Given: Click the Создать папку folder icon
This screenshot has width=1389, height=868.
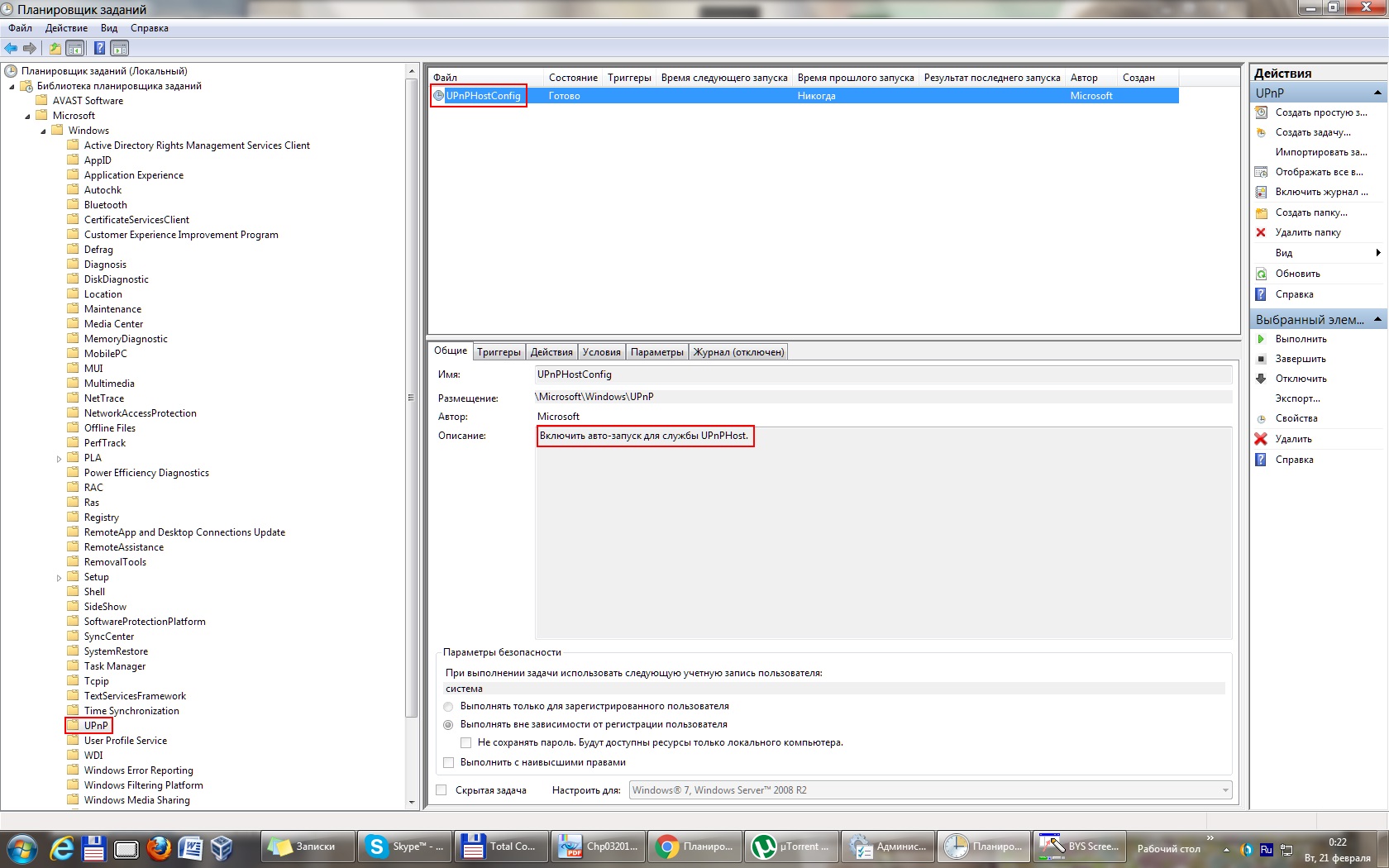Looking at the screenshot, I should click(x=1261, y=212).
